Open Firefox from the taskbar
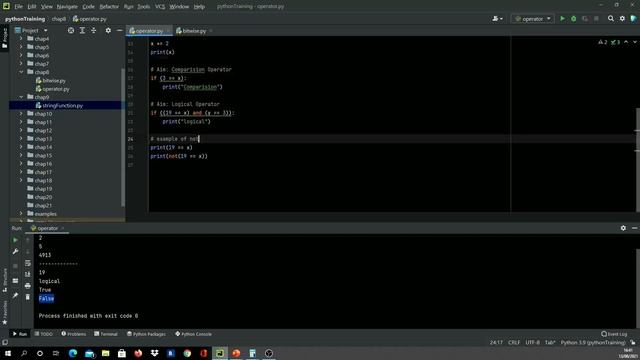This screenshot has width=640, height=360. pos(138,353)
